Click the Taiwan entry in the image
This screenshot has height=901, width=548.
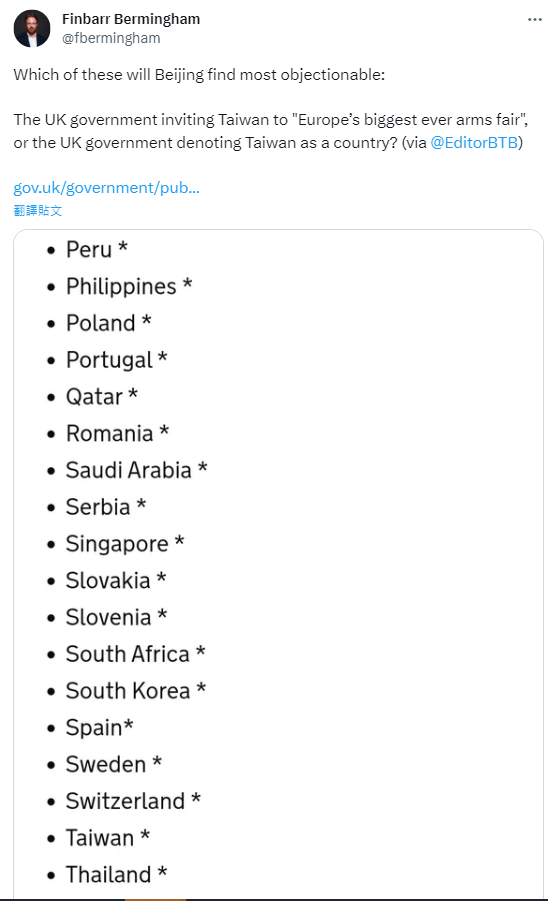pos(107,838)
